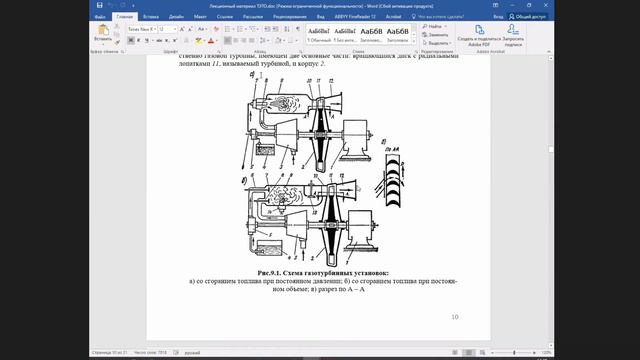The image size is (640, 360).
Task: Switch to Вставка tab
Action: [x=151, y=17]
